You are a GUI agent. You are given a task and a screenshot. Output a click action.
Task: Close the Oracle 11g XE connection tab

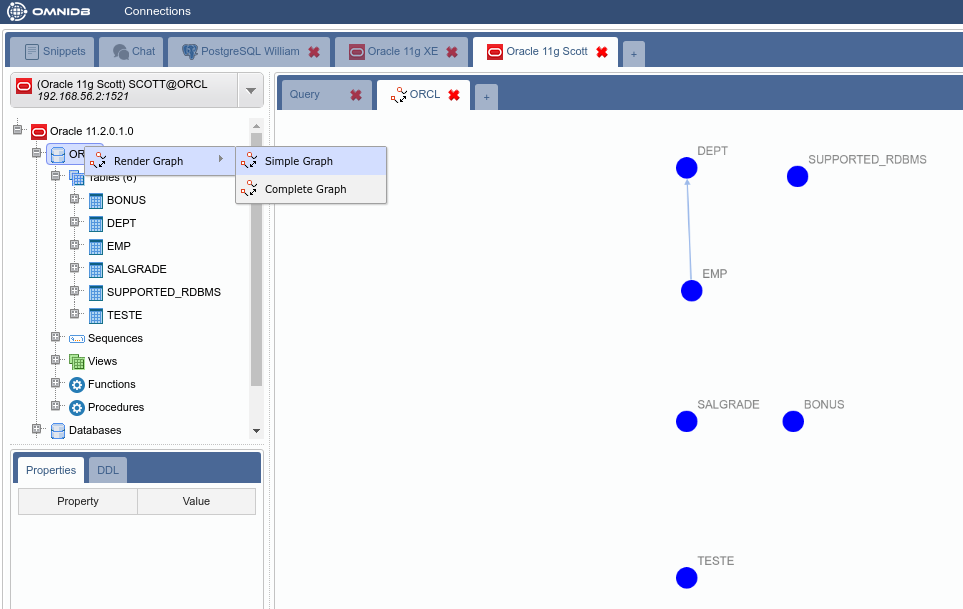(451, 52)
